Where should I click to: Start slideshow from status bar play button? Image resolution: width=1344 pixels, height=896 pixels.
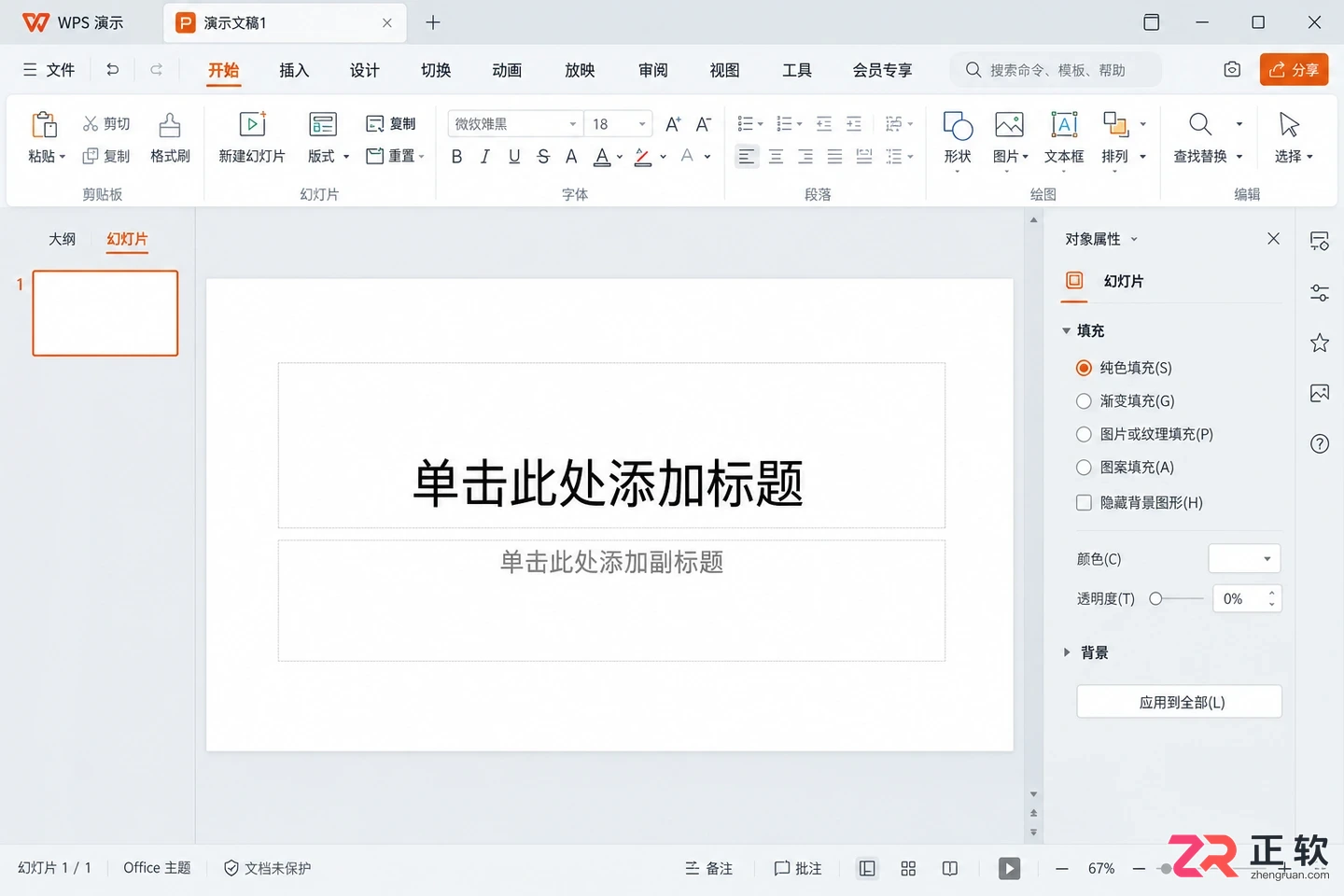point(1009,869)
